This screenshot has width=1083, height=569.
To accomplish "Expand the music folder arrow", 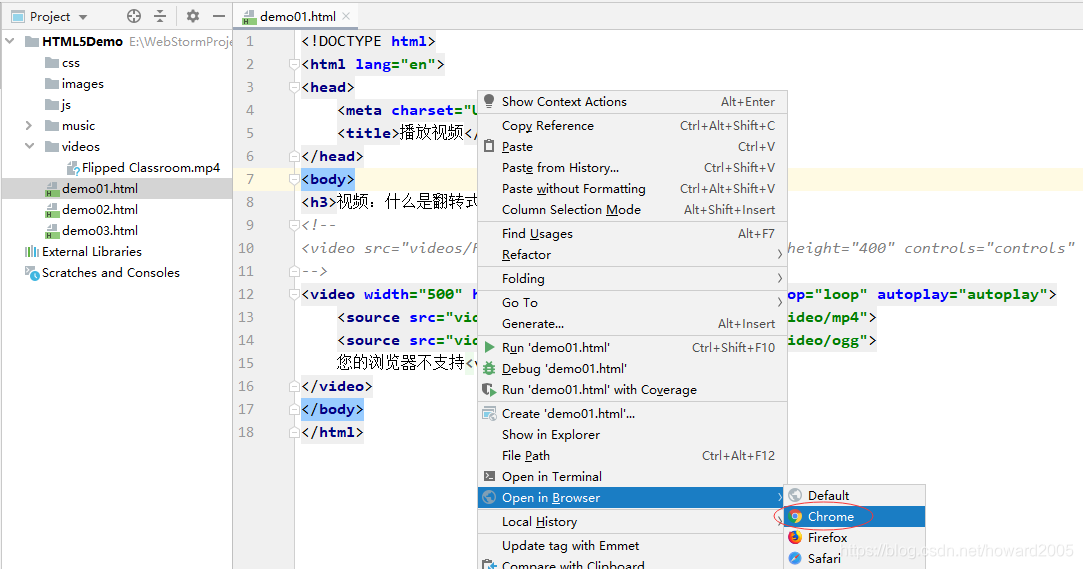I will click(x=29, y=126).
